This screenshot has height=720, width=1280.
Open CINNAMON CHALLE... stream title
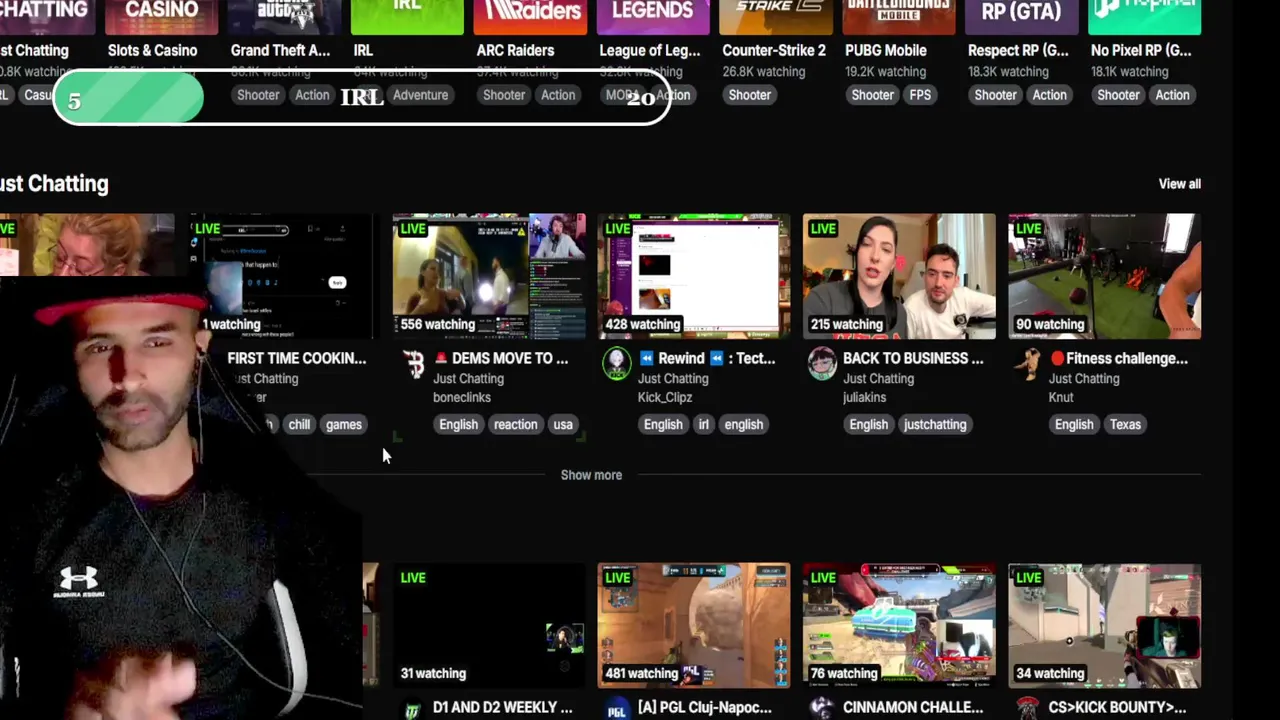(x=913, y=707)
